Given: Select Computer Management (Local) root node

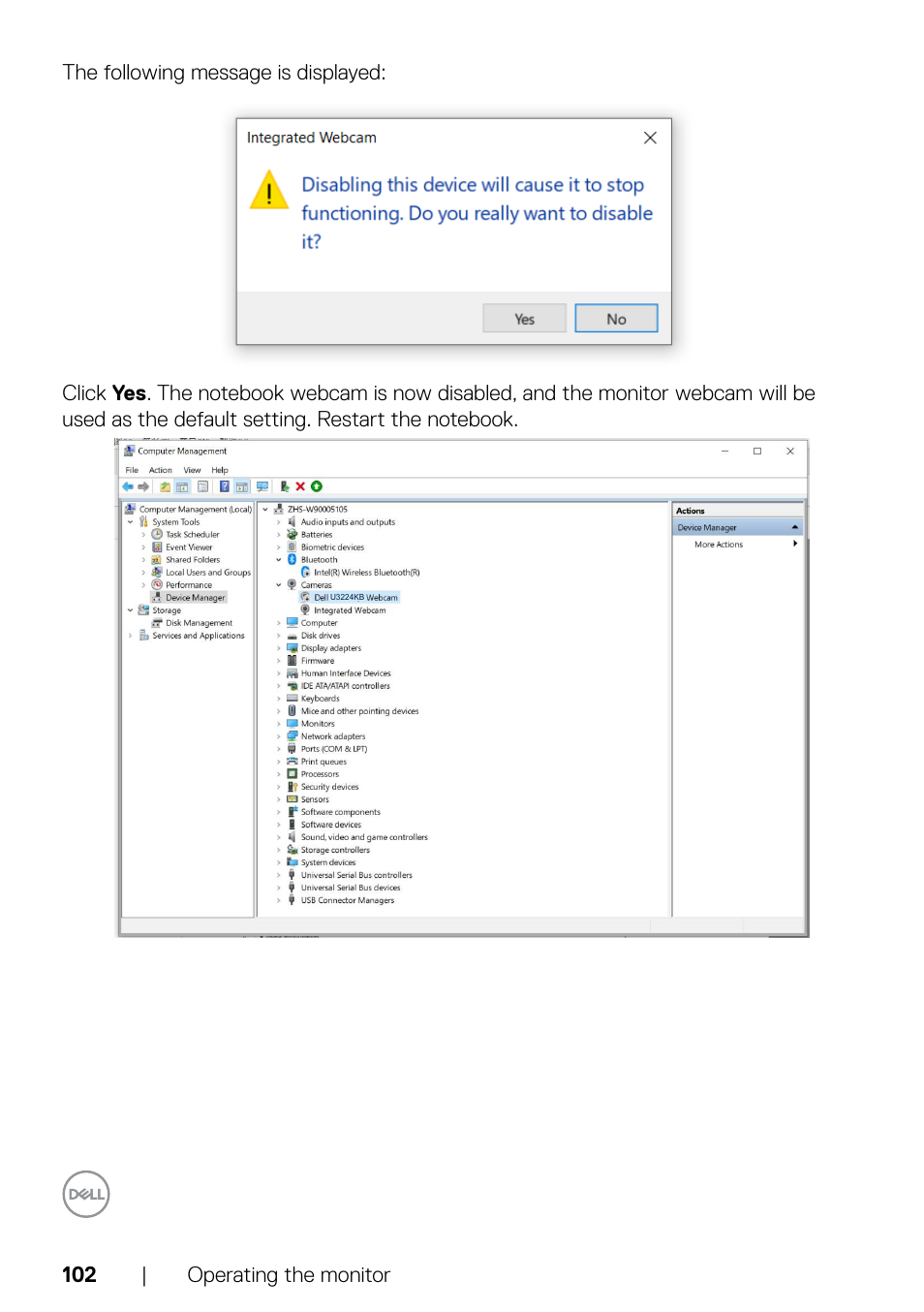Looking at the screenshot, I should [195, 510].
